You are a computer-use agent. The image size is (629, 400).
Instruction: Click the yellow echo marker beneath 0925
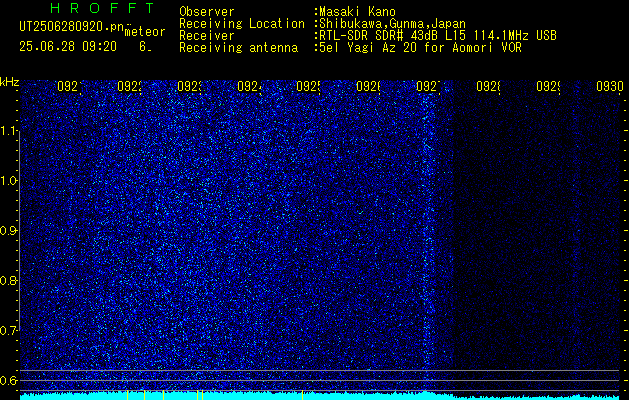click(302, 395)
